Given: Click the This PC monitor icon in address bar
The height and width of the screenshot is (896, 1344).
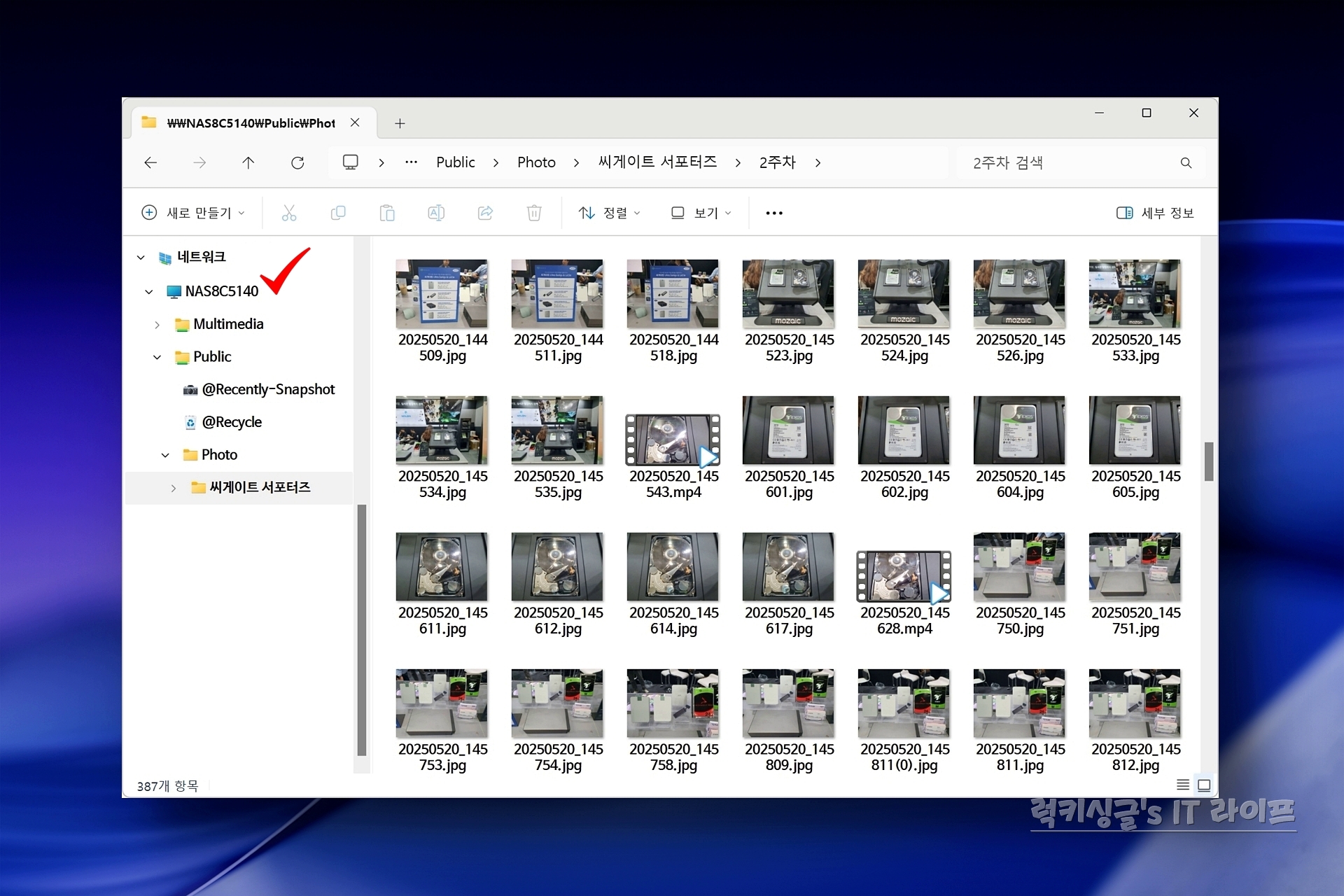Looking at the screenshot, I should (350, 162).
